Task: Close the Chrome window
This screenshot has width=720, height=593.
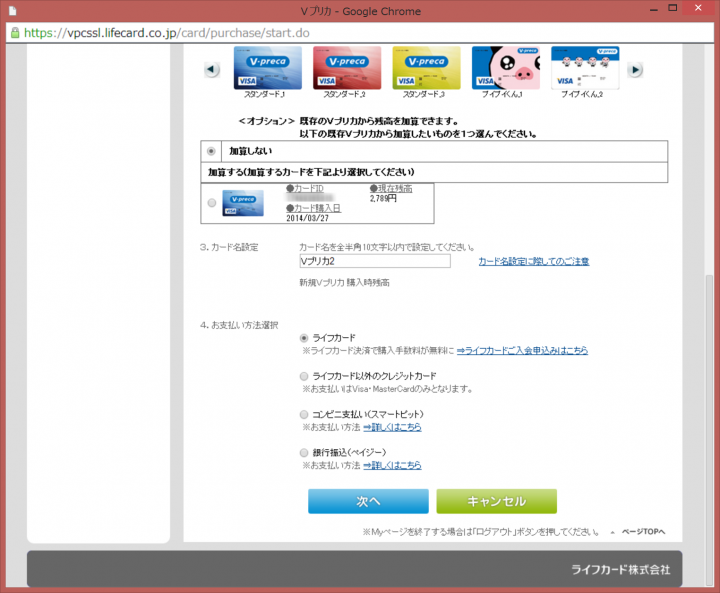Action: [698, 8]
